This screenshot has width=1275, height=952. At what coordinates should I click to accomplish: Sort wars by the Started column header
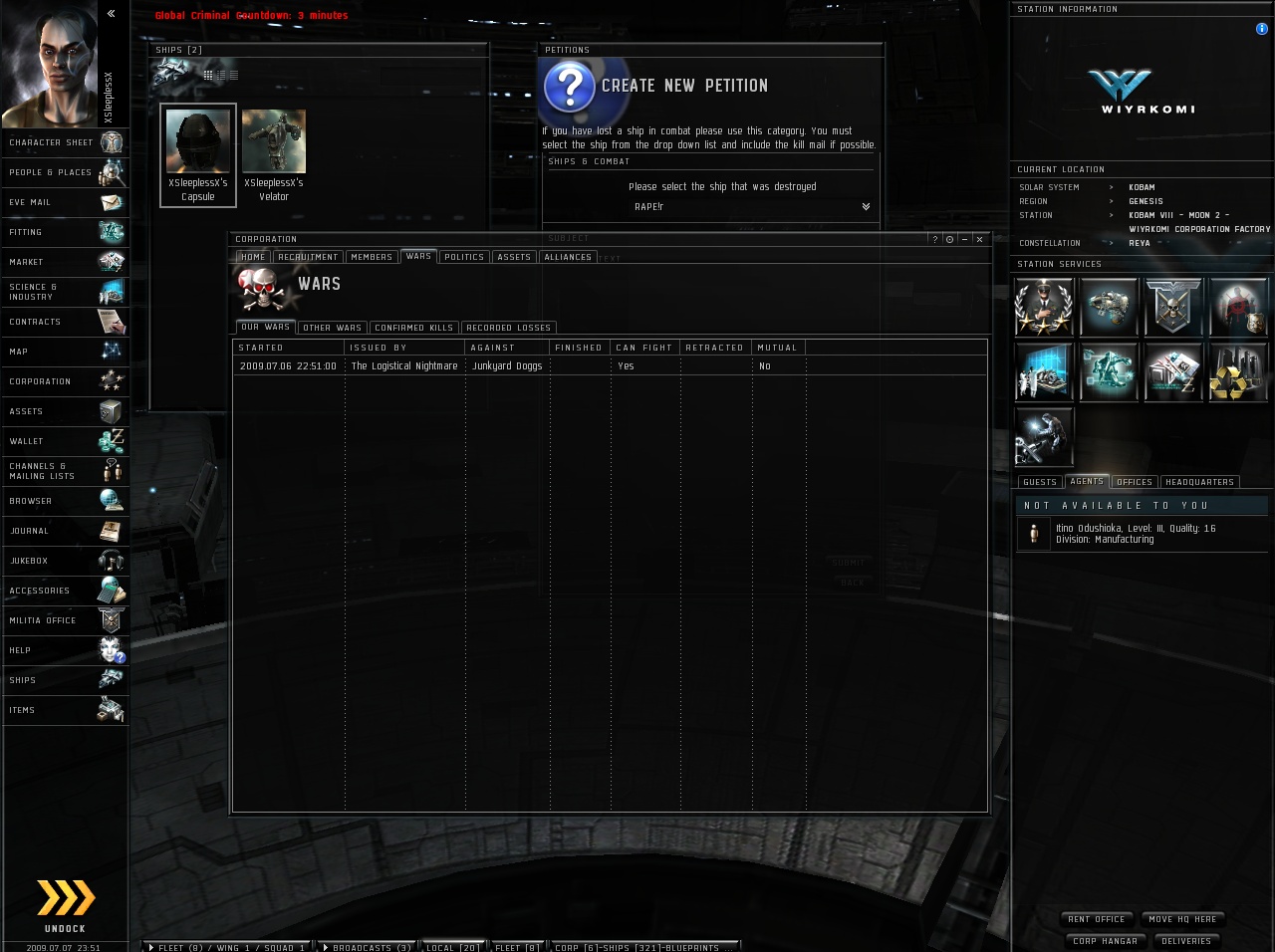tap(289, 348)
